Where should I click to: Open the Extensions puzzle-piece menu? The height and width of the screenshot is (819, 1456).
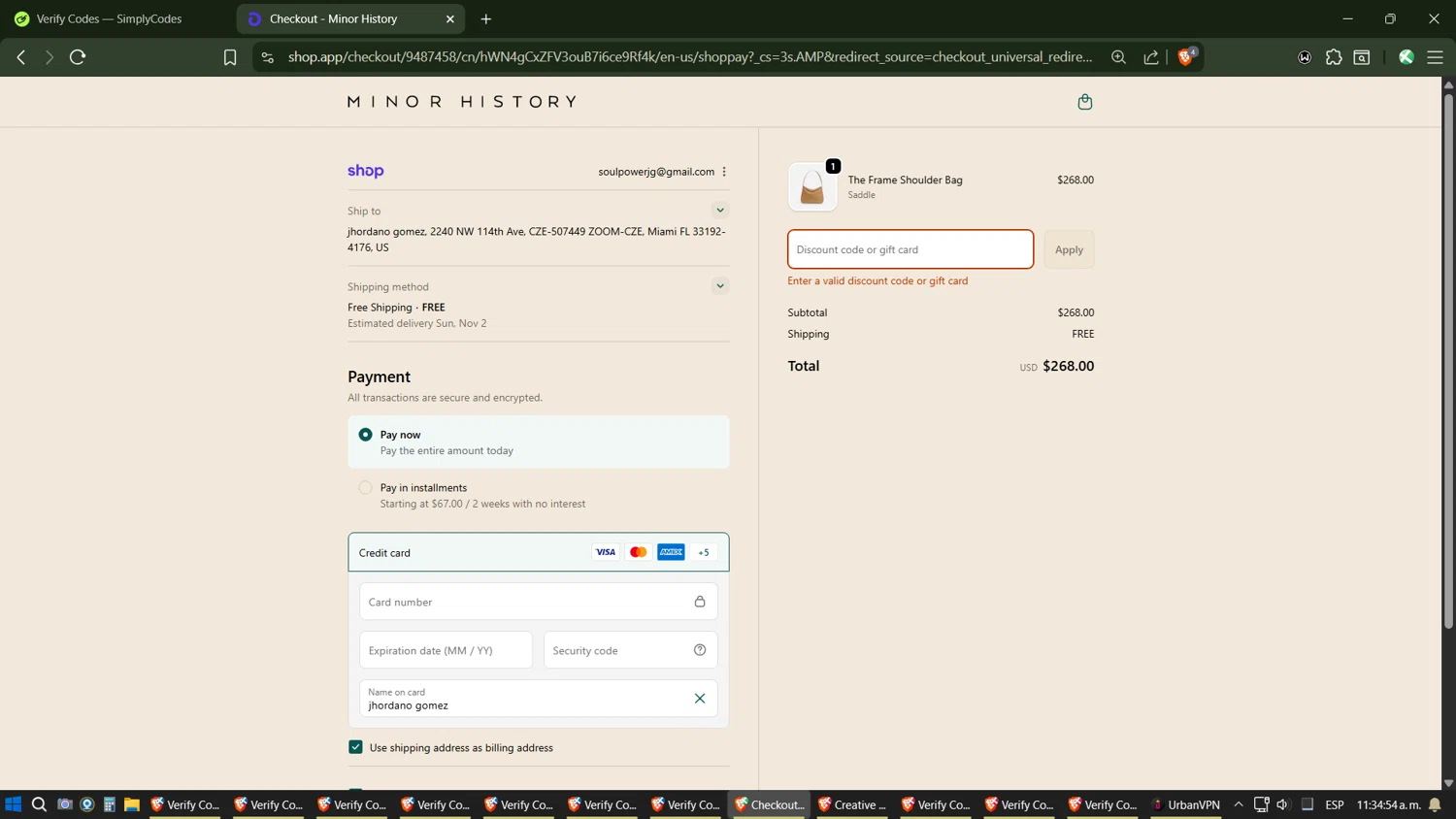point(1334,57)
